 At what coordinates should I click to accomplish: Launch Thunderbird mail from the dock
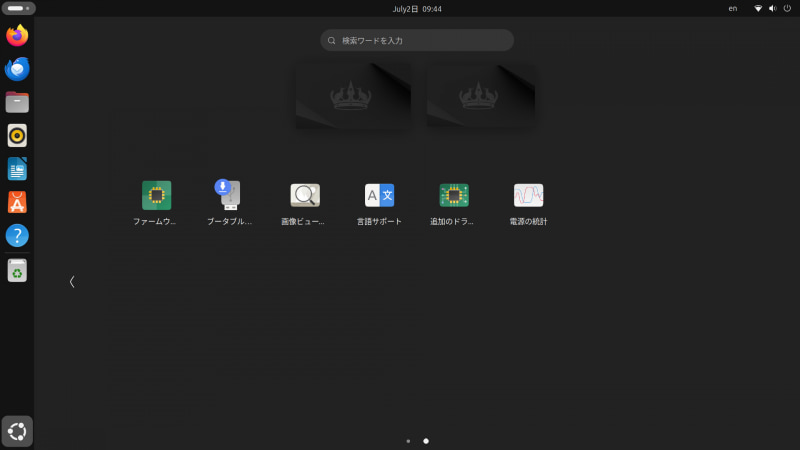pos(17,69)
